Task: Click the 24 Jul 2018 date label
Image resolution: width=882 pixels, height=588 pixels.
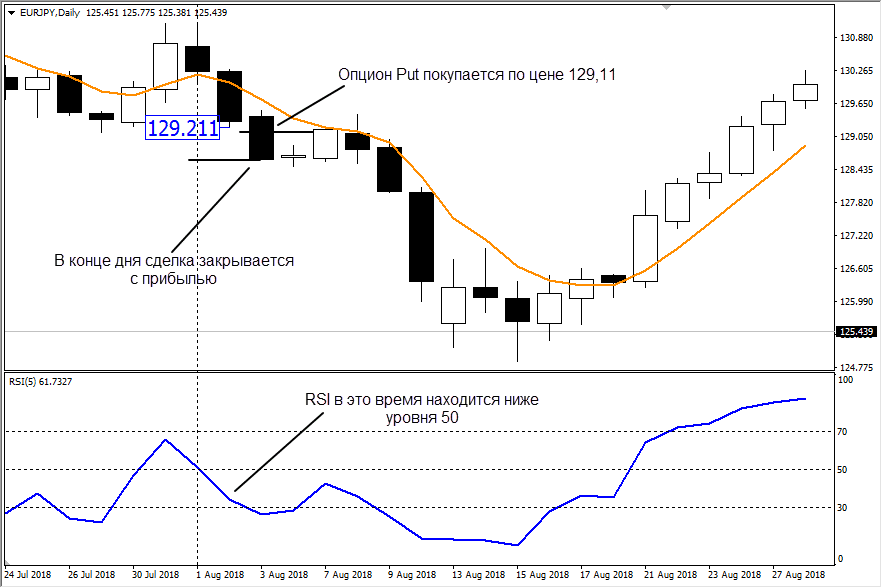Action: [27, 575]
